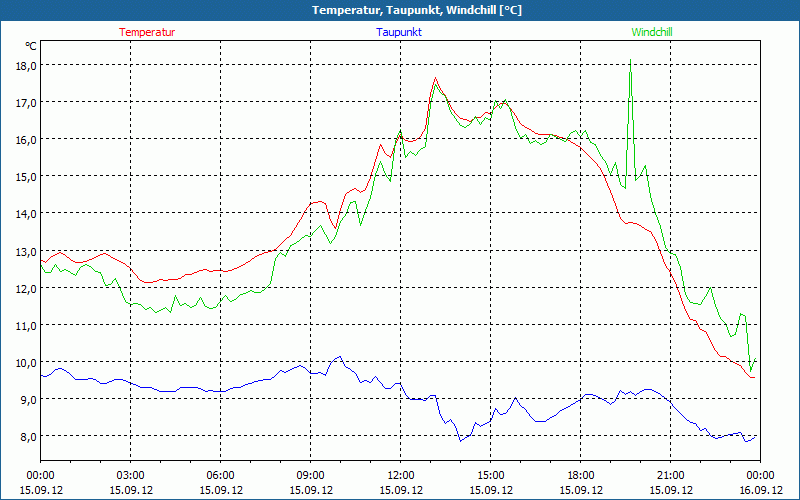The height and width of the screenshot is (500, 800).
Task: Click the '06:00' time axis label
Action: click(x=220, y=476)
